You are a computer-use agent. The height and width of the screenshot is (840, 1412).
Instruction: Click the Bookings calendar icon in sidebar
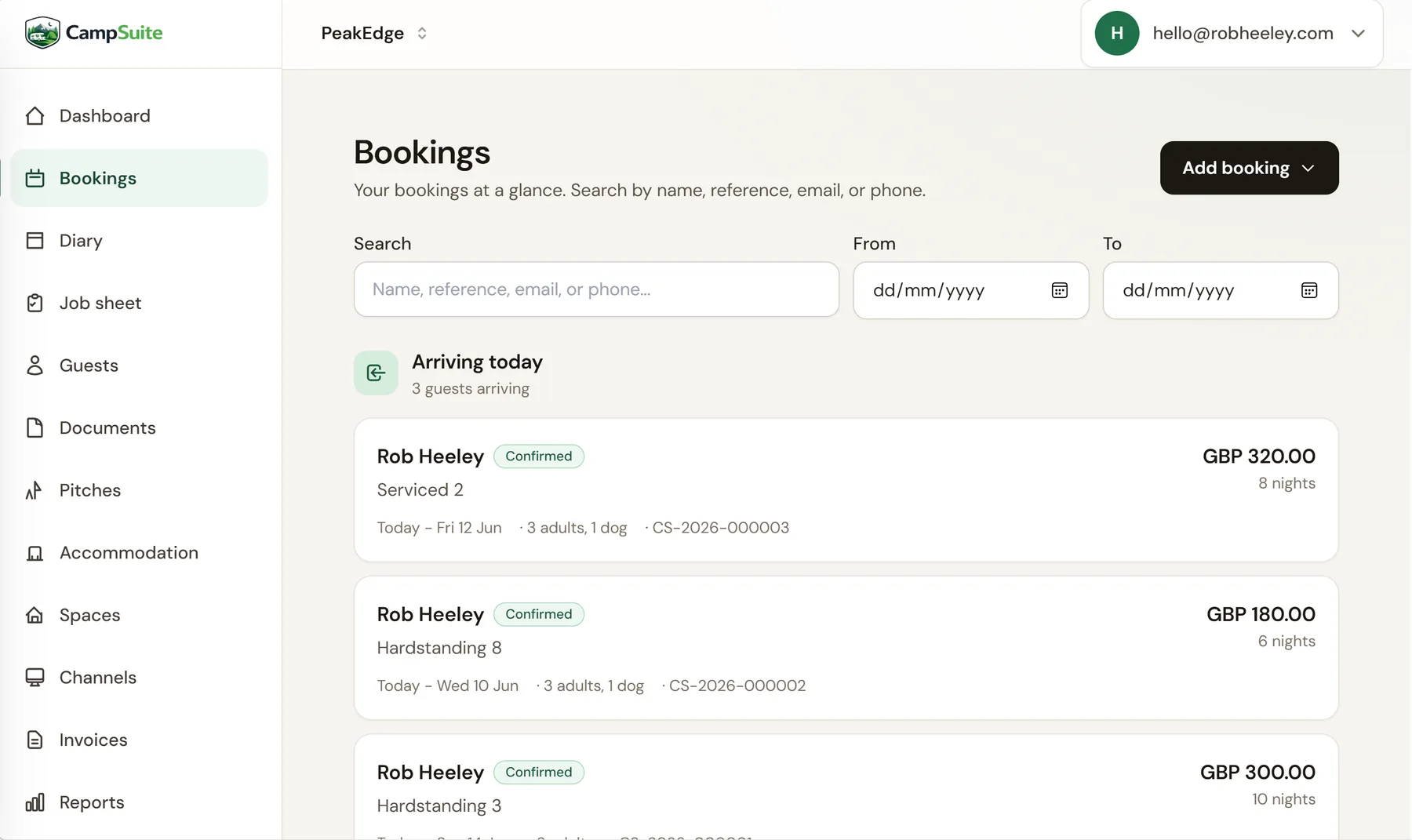[35, 178]
